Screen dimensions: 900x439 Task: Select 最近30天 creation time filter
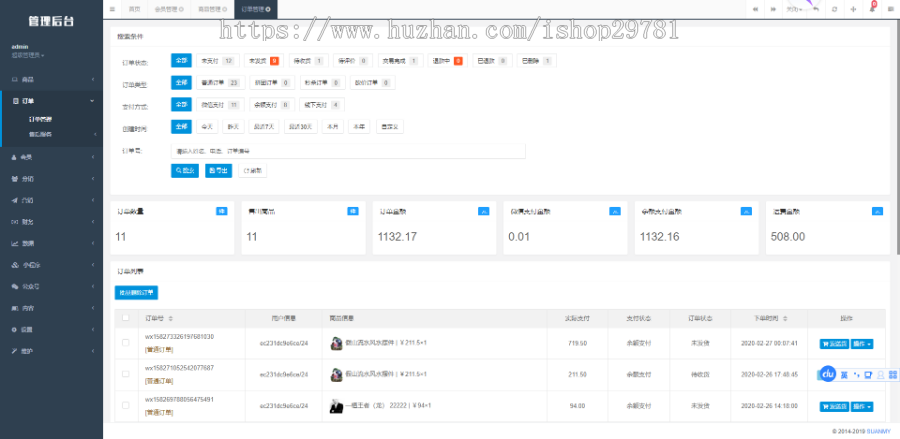(x=300, y=126)
